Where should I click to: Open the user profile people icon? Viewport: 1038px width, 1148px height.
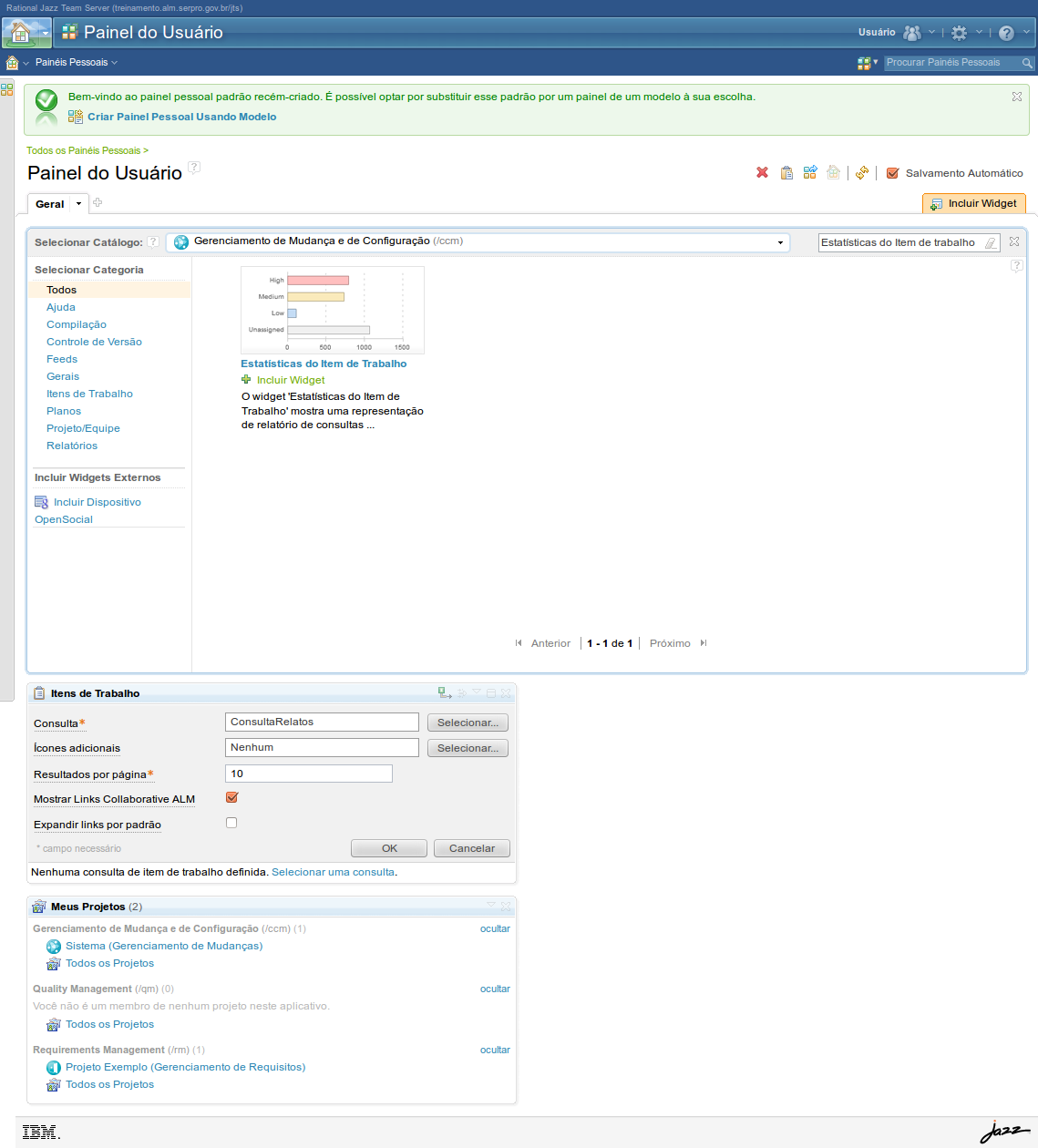point(912,33)
